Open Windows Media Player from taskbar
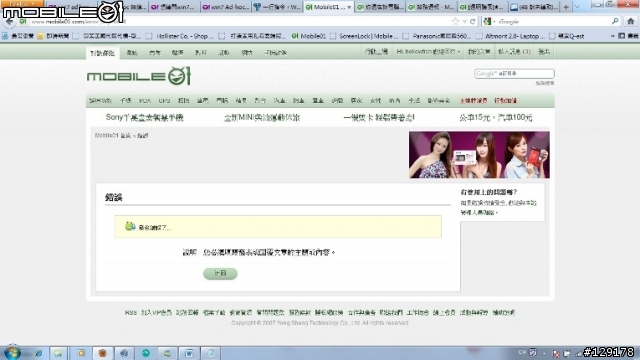The width and height of the screenshot is (640, 360). 81,353
